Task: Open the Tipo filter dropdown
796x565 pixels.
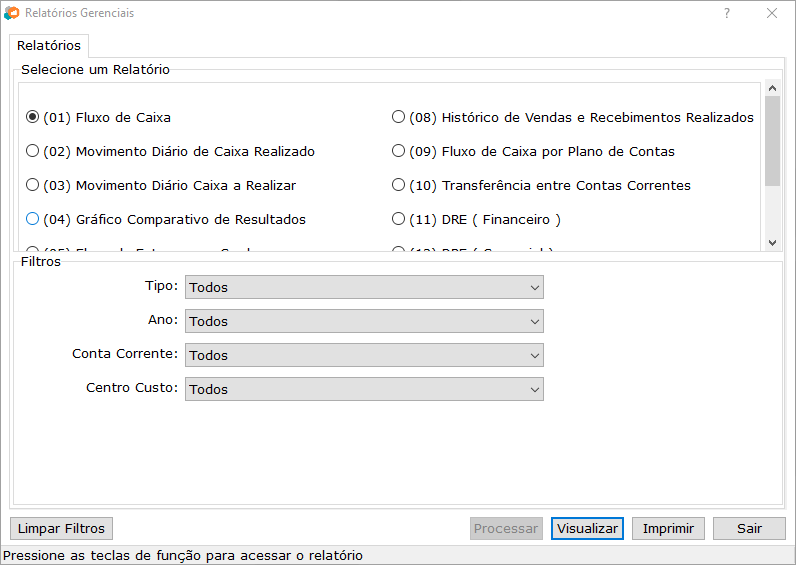Action: click(364, 287)
